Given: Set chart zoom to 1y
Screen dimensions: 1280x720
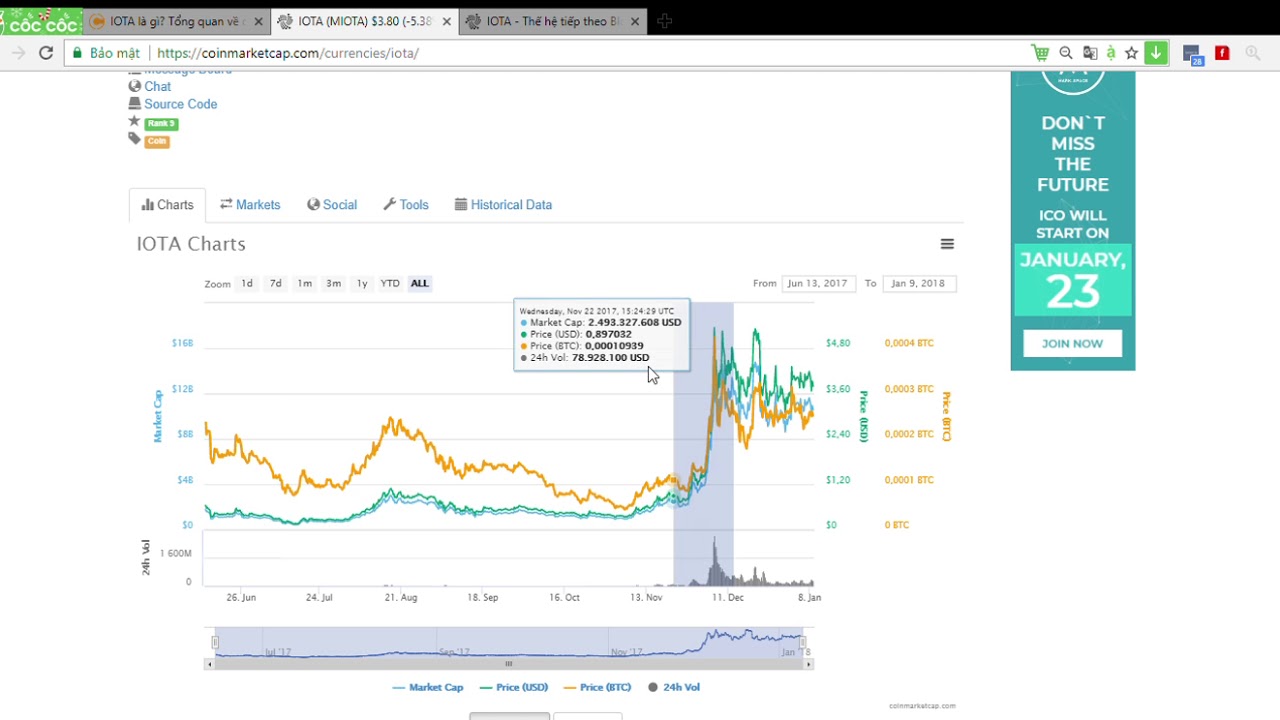Looking at the screenshot, I should click(x=362, y=283).
